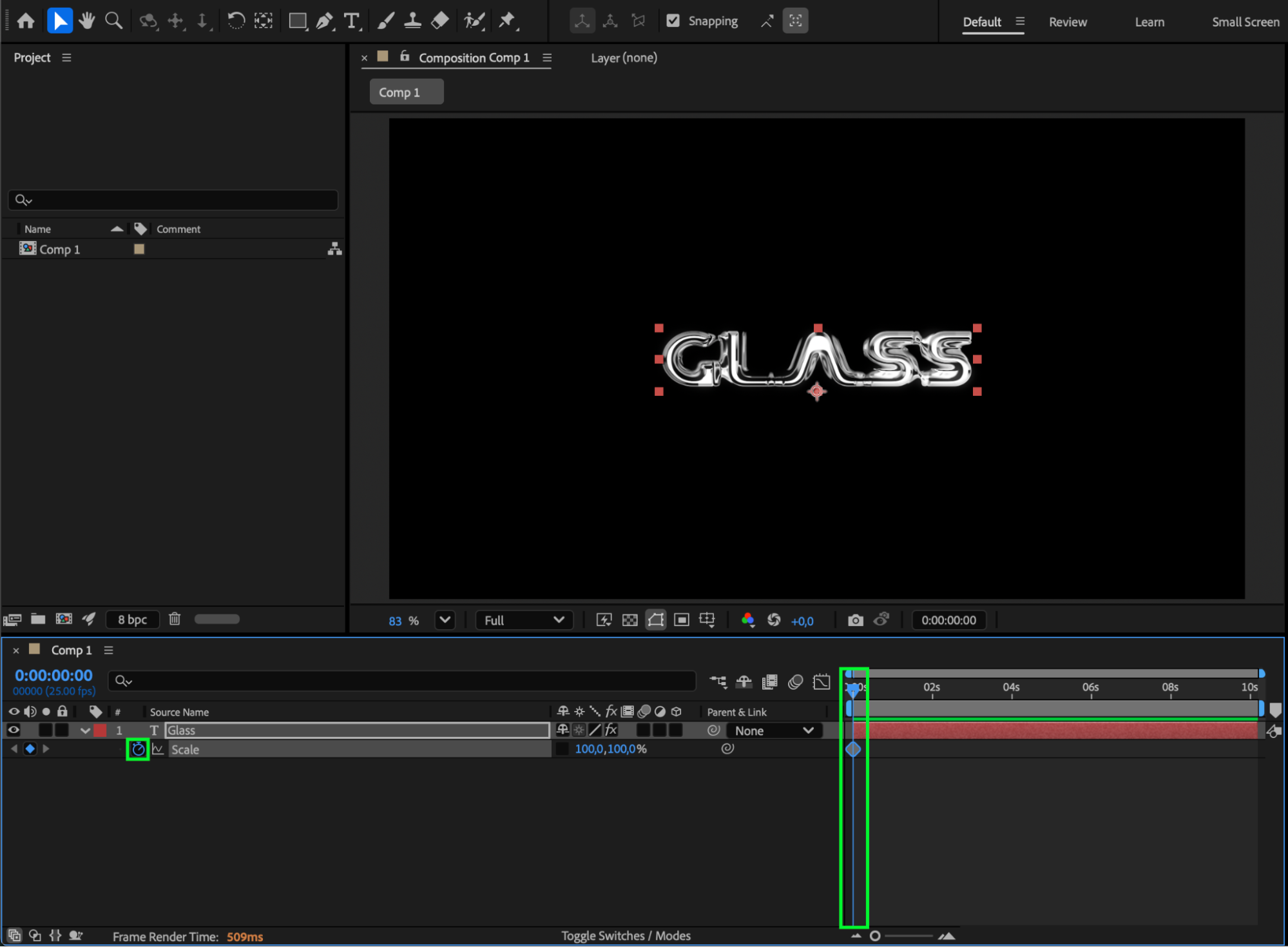Select the Hand tool

tap(86, 21)
